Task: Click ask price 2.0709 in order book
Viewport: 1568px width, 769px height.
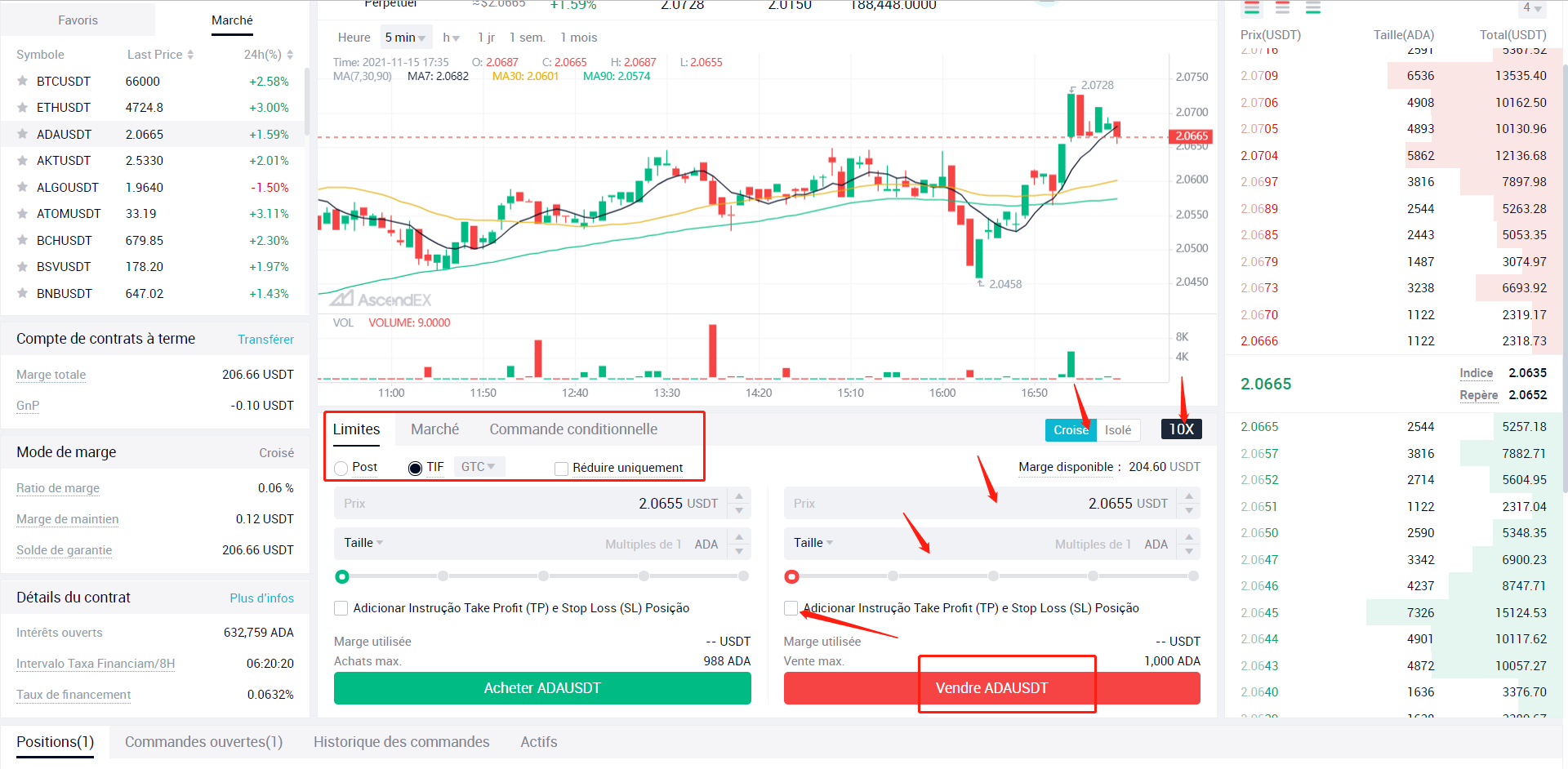Action: click(1259, 76)
